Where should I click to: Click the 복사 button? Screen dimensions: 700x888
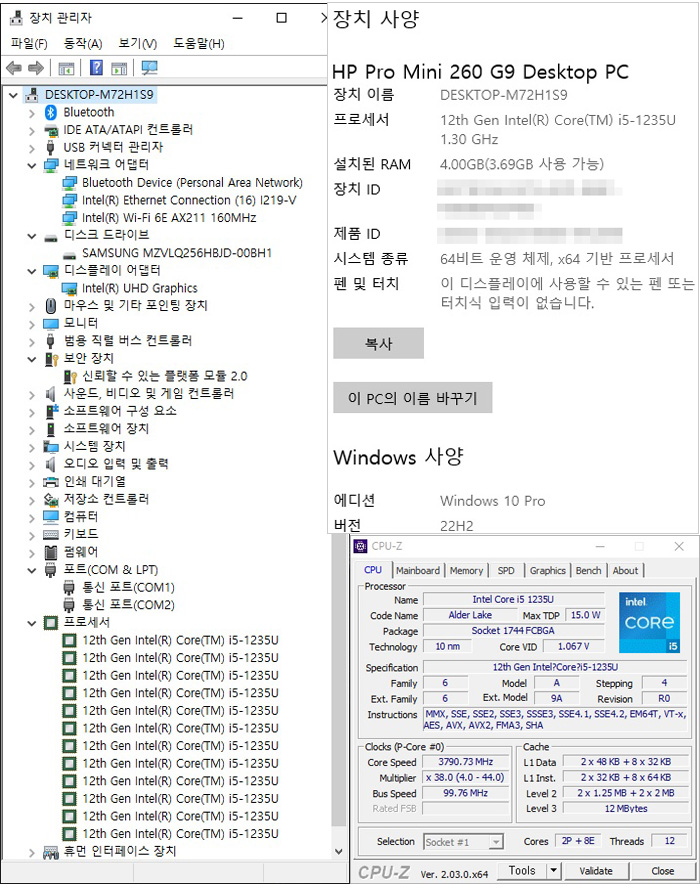tap(378, 343)
